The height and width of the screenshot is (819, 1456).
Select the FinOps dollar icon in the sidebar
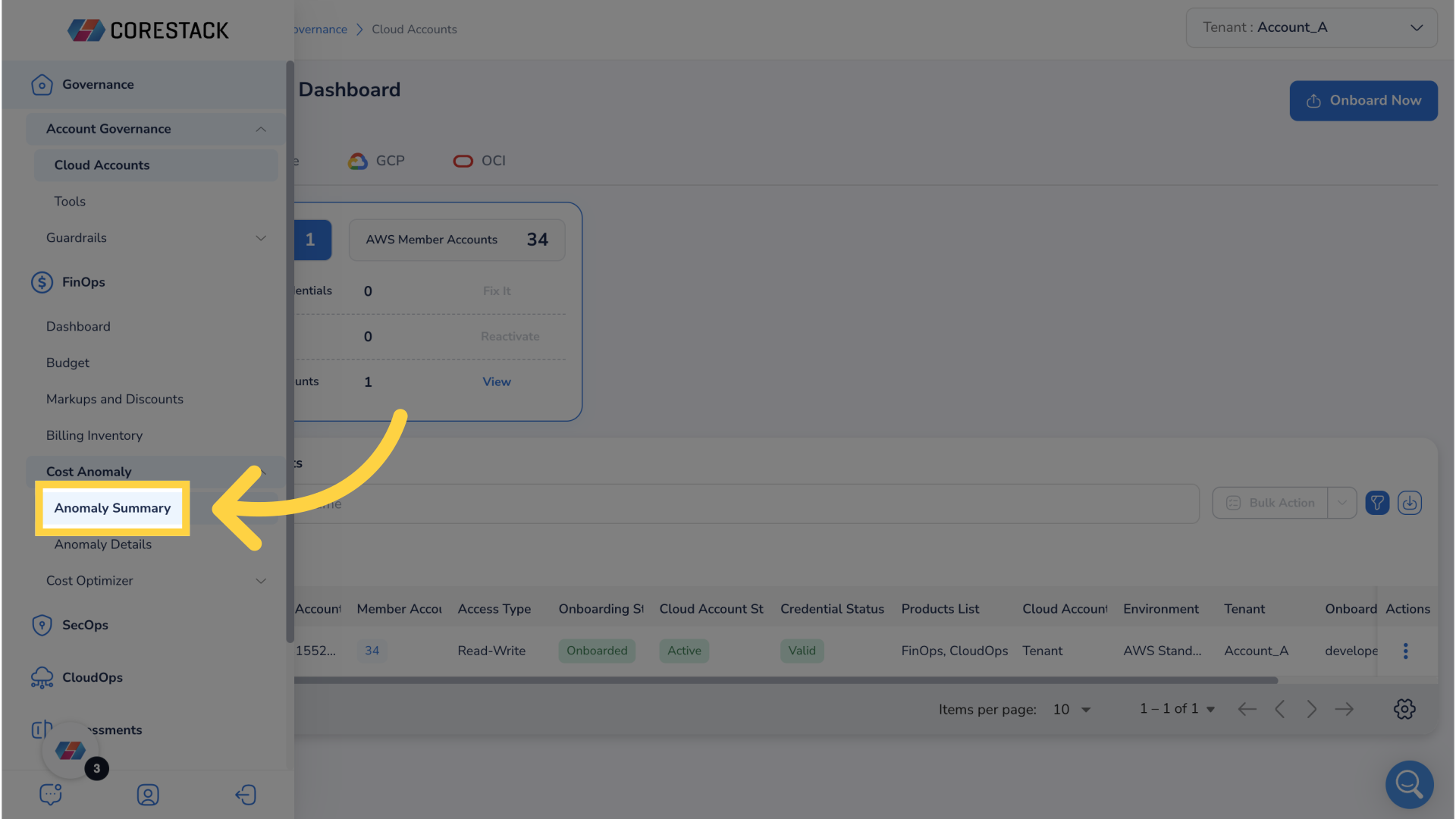(42, 282)
